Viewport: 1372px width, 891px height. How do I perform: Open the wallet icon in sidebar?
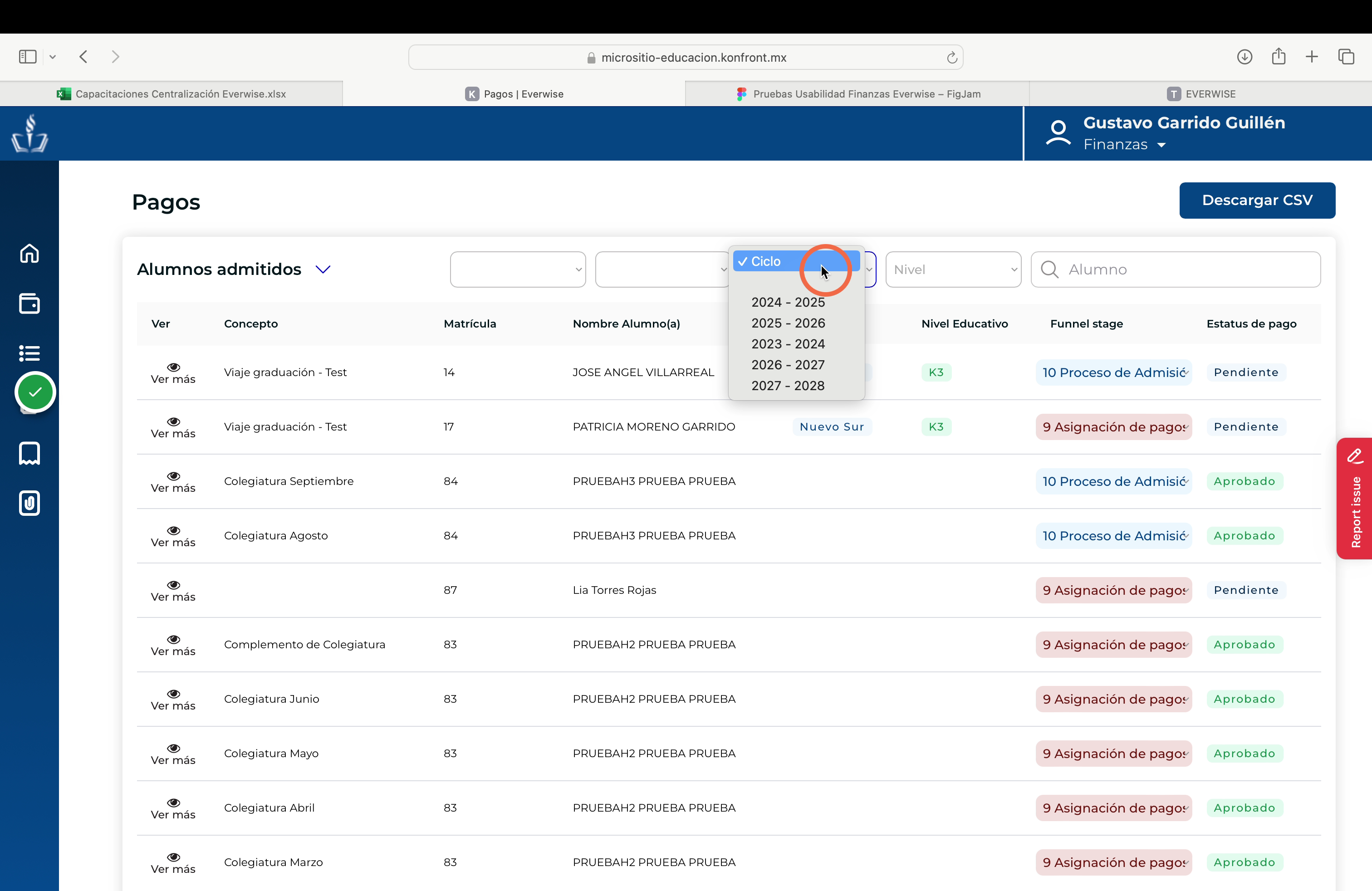pos(29,303)
